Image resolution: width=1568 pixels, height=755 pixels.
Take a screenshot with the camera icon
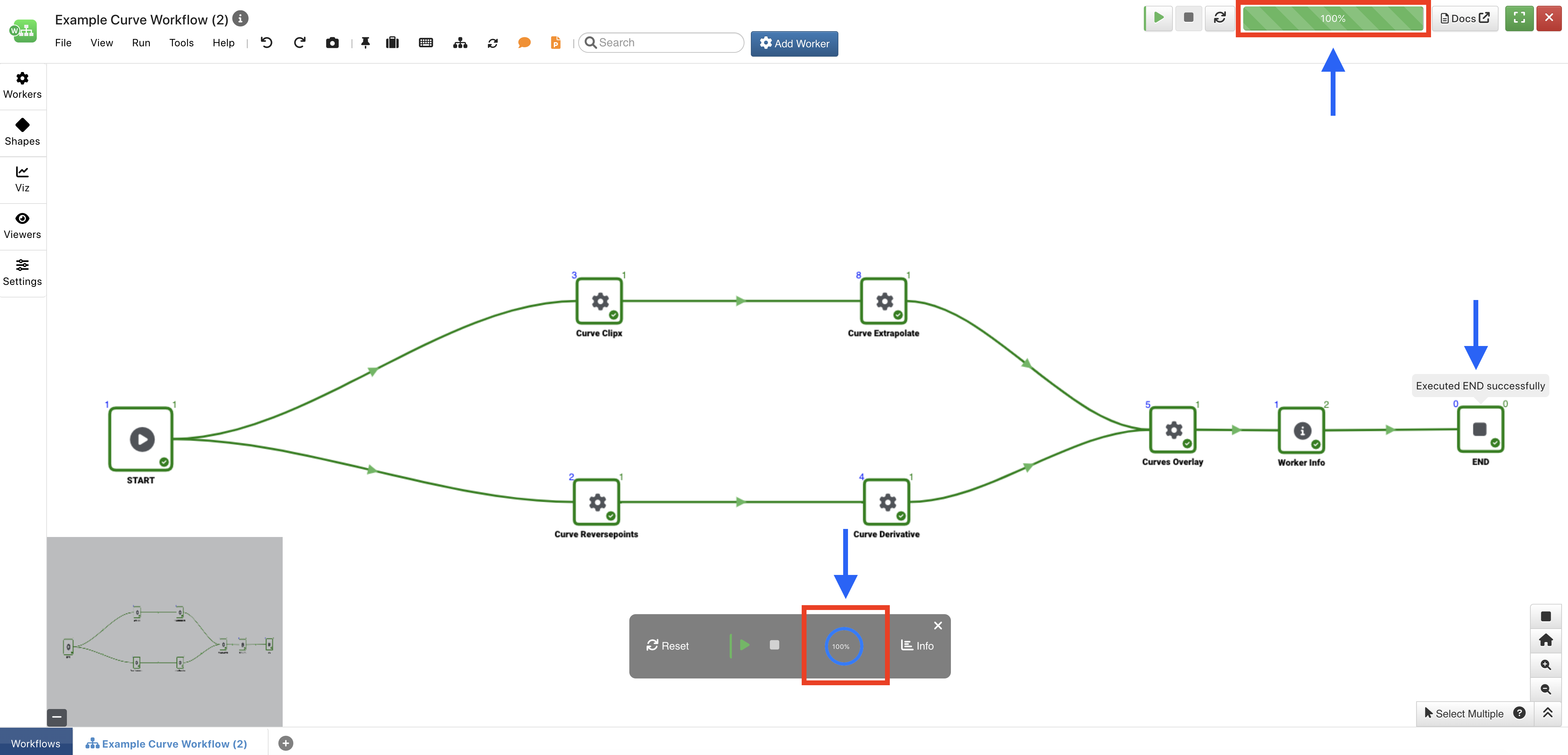click(x=333, y=43)
